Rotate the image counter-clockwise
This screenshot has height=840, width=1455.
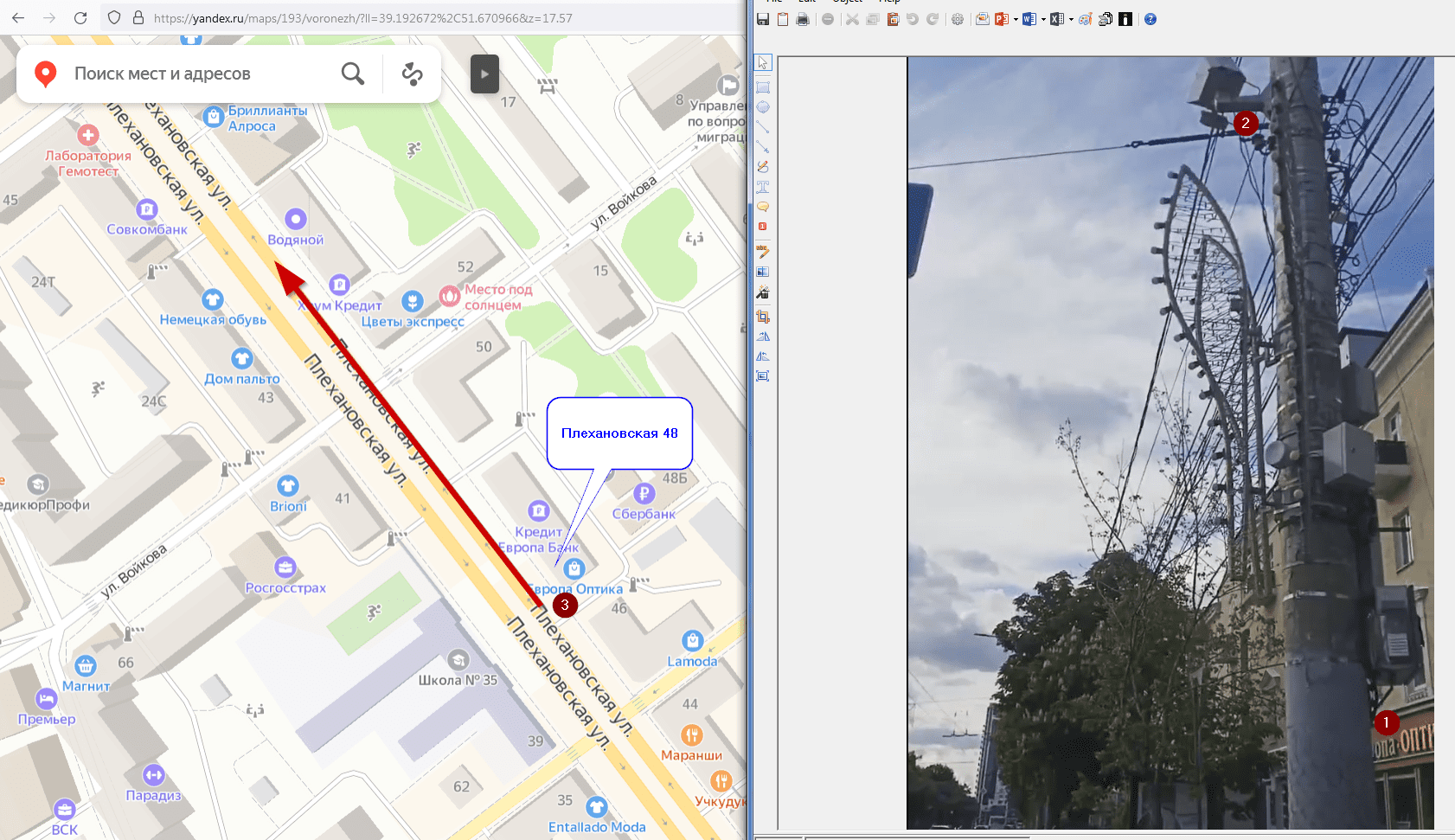point(763,356)
